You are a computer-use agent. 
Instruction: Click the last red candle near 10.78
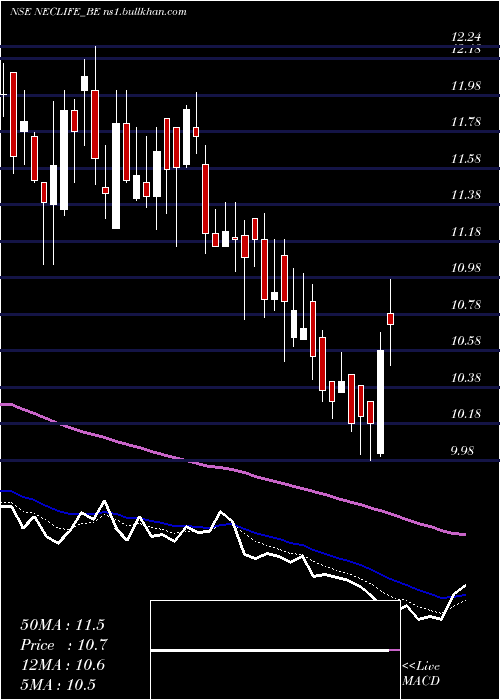pos(391,319)
